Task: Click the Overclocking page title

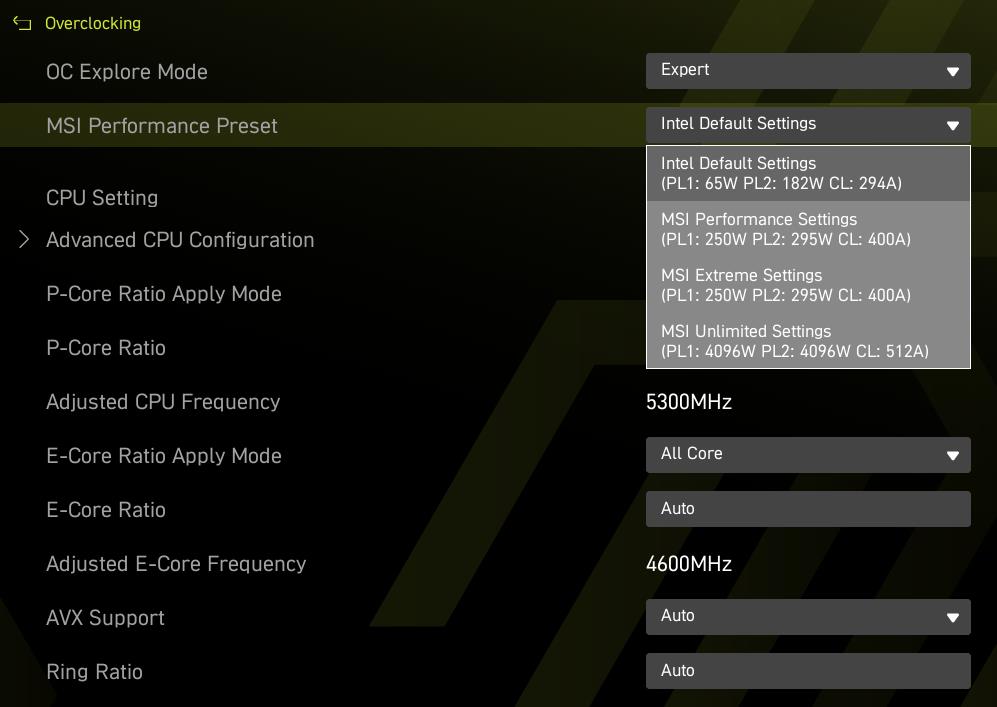Action: tap(93, 24)
